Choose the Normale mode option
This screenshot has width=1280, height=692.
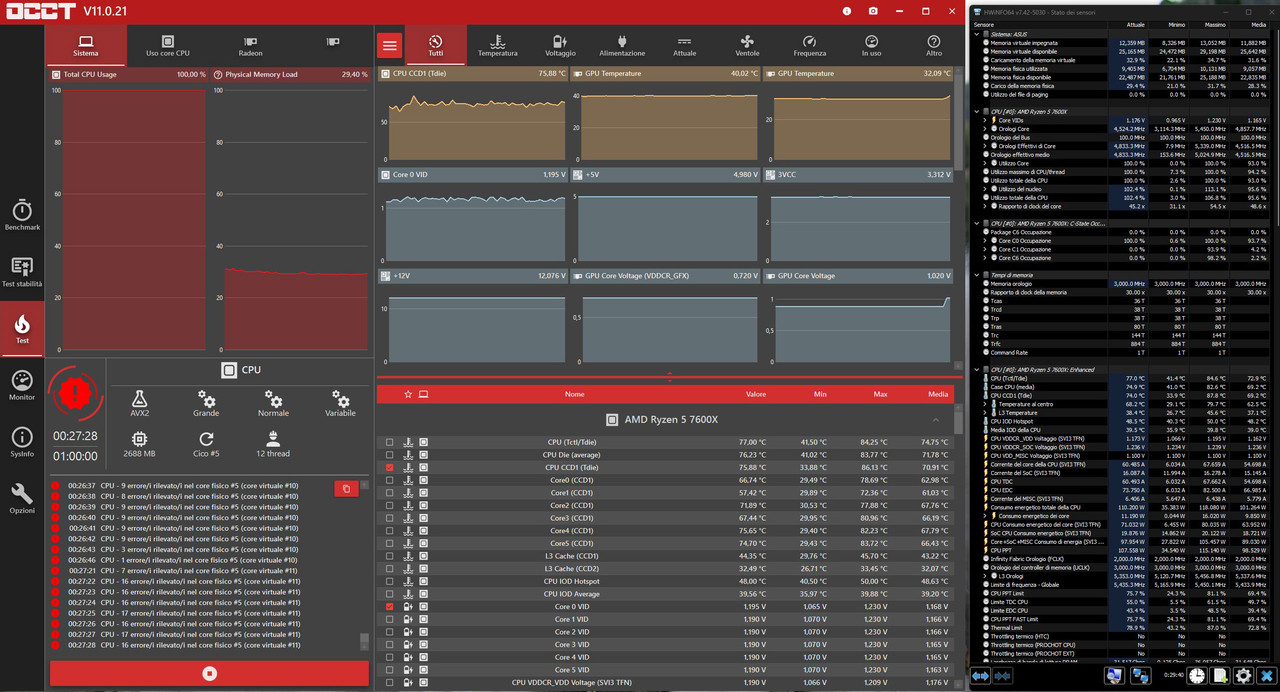click(273, 402)
